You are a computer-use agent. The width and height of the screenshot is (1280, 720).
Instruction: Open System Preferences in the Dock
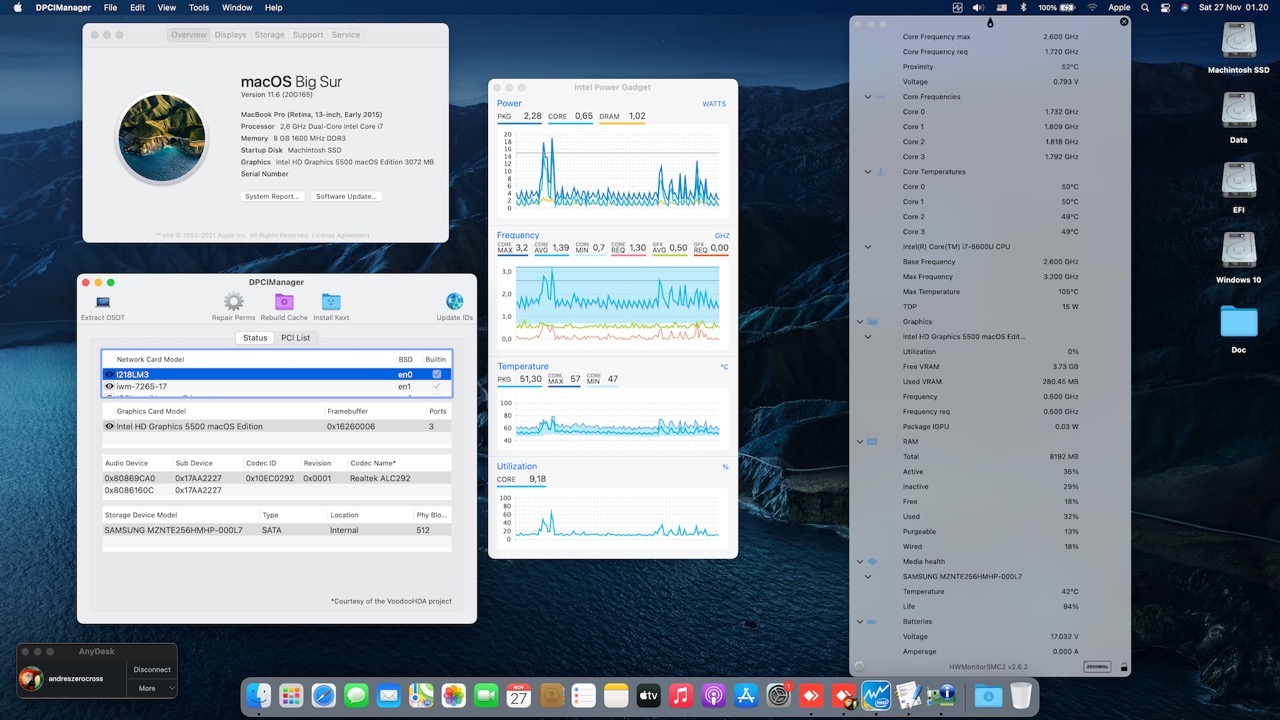coord(779,695)
